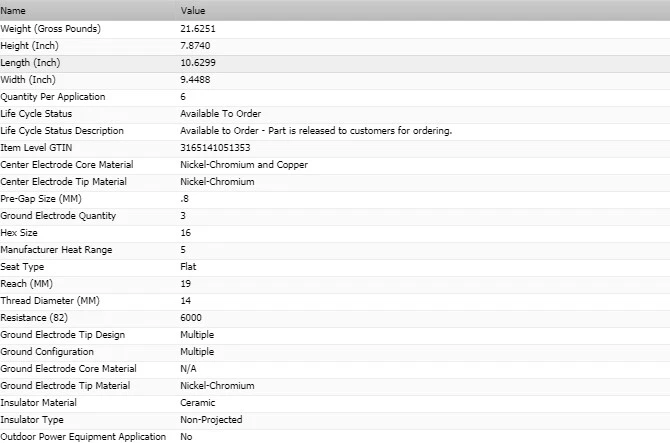Click Ground Electrode Tip Material's Nickel-Chromium value
The height and width of the screenshot is (443, 670).
point(217,386)
